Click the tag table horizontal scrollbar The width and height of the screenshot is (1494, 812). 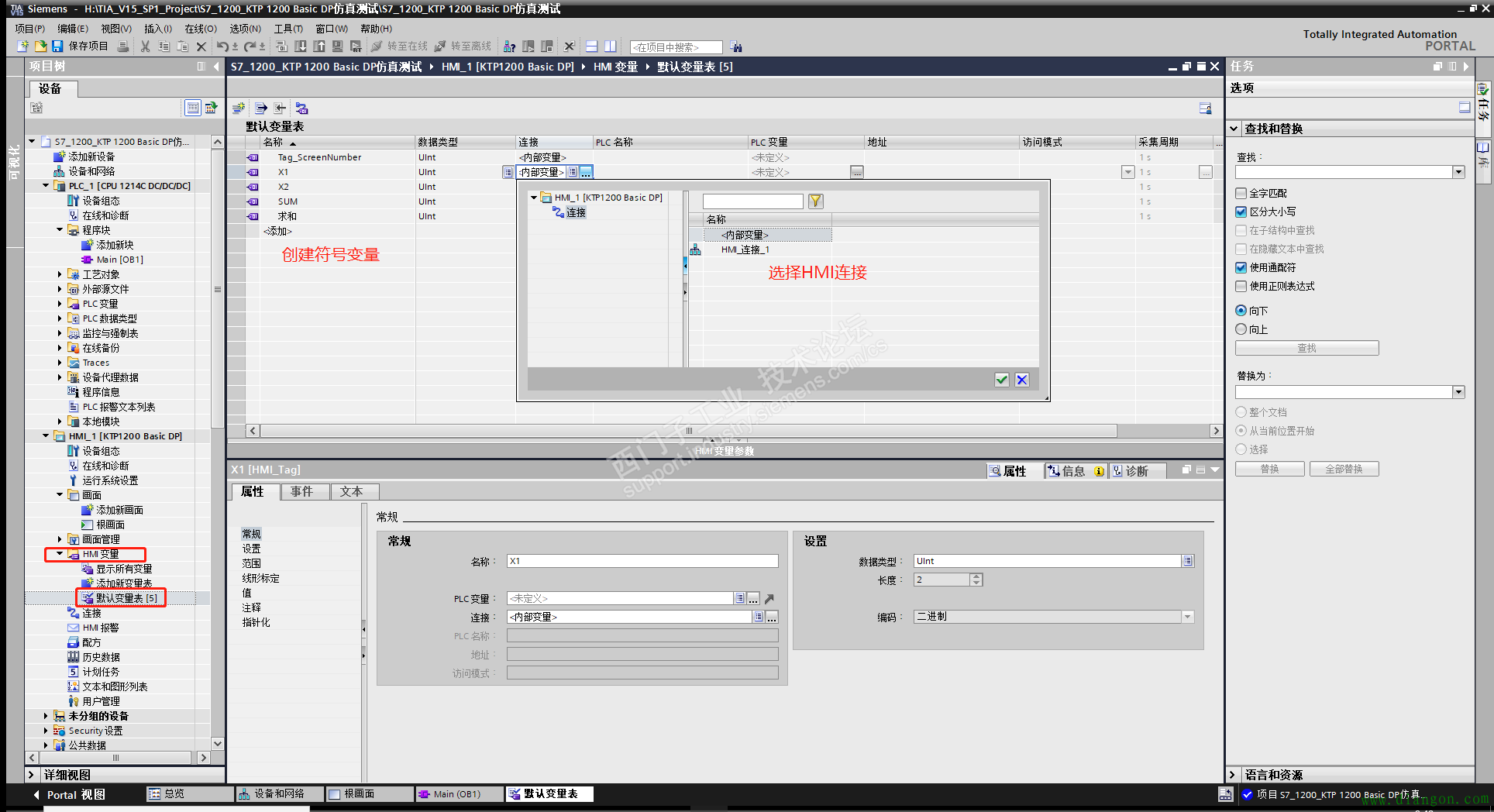pos(689,431)
